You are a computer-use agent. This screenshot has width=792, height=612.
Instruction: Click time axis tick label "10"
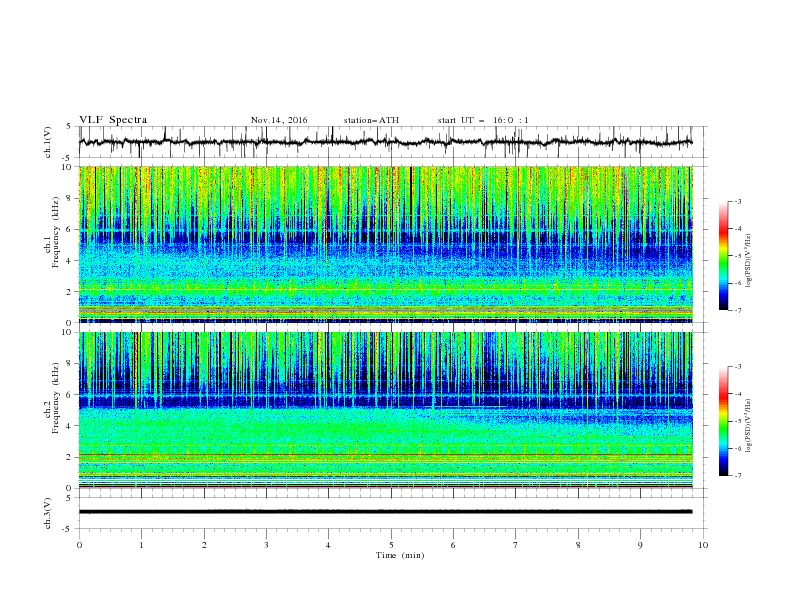tap(703, 545)
